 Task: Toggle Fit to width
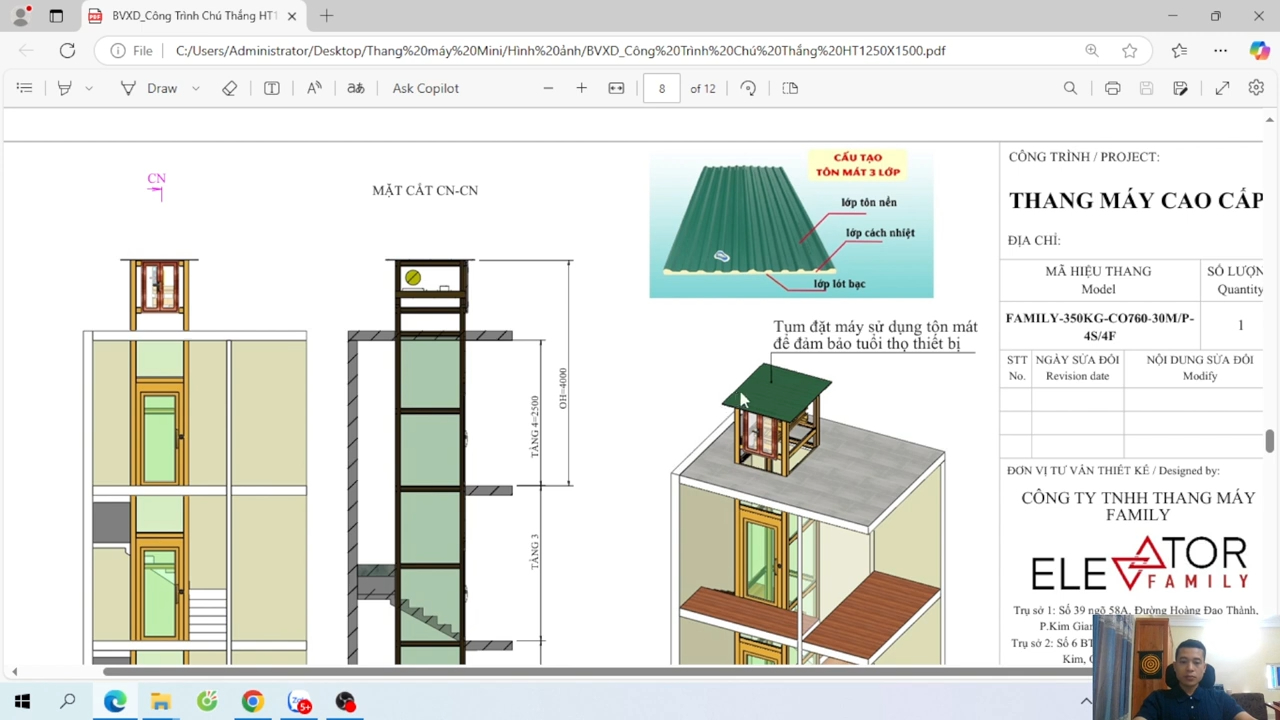[x=616, y=88]
